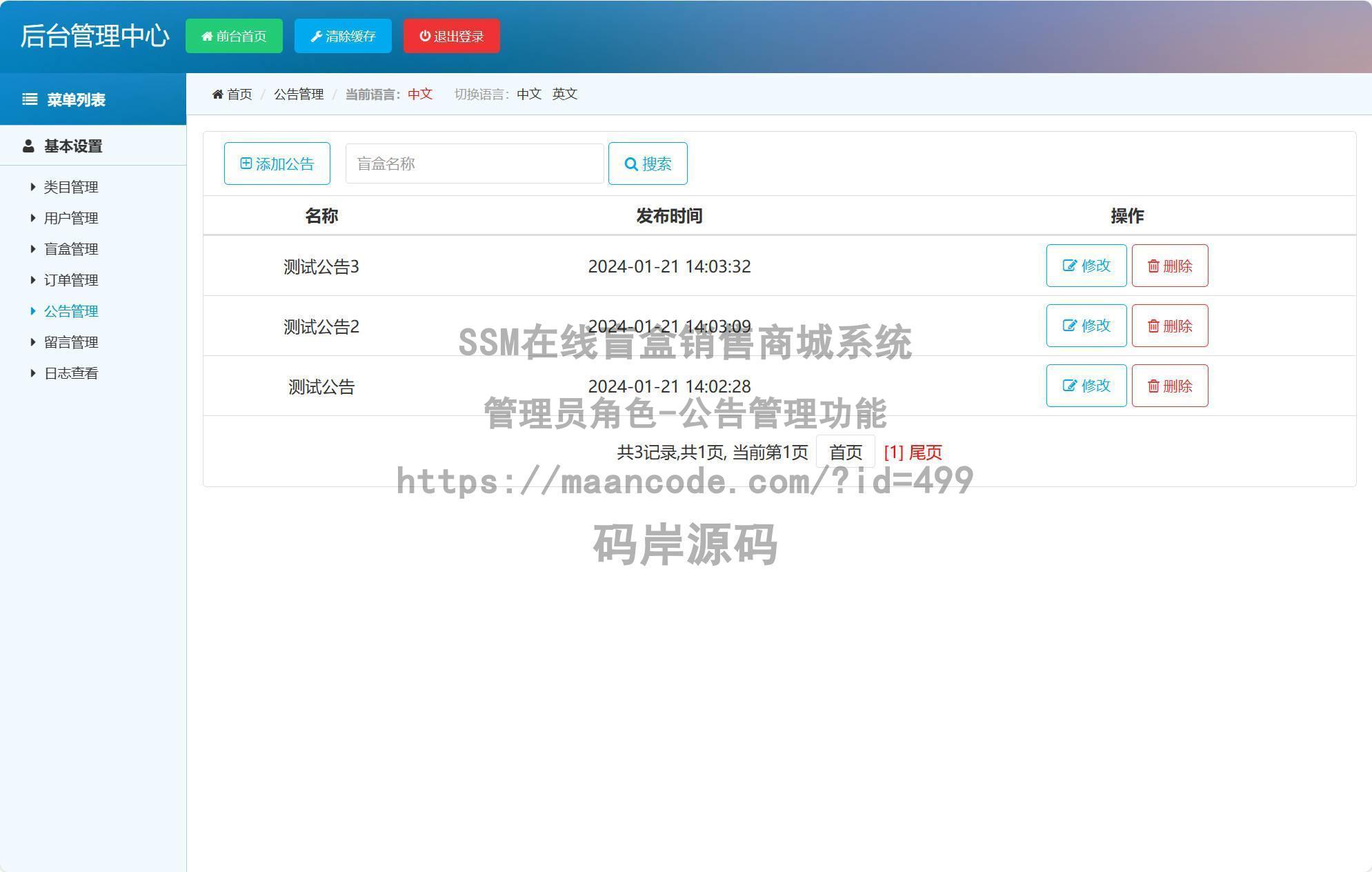Screen dimensions: 1372x872
Task: Click 修改 for 测试公告2
Action: click(x=1086, y=326)
